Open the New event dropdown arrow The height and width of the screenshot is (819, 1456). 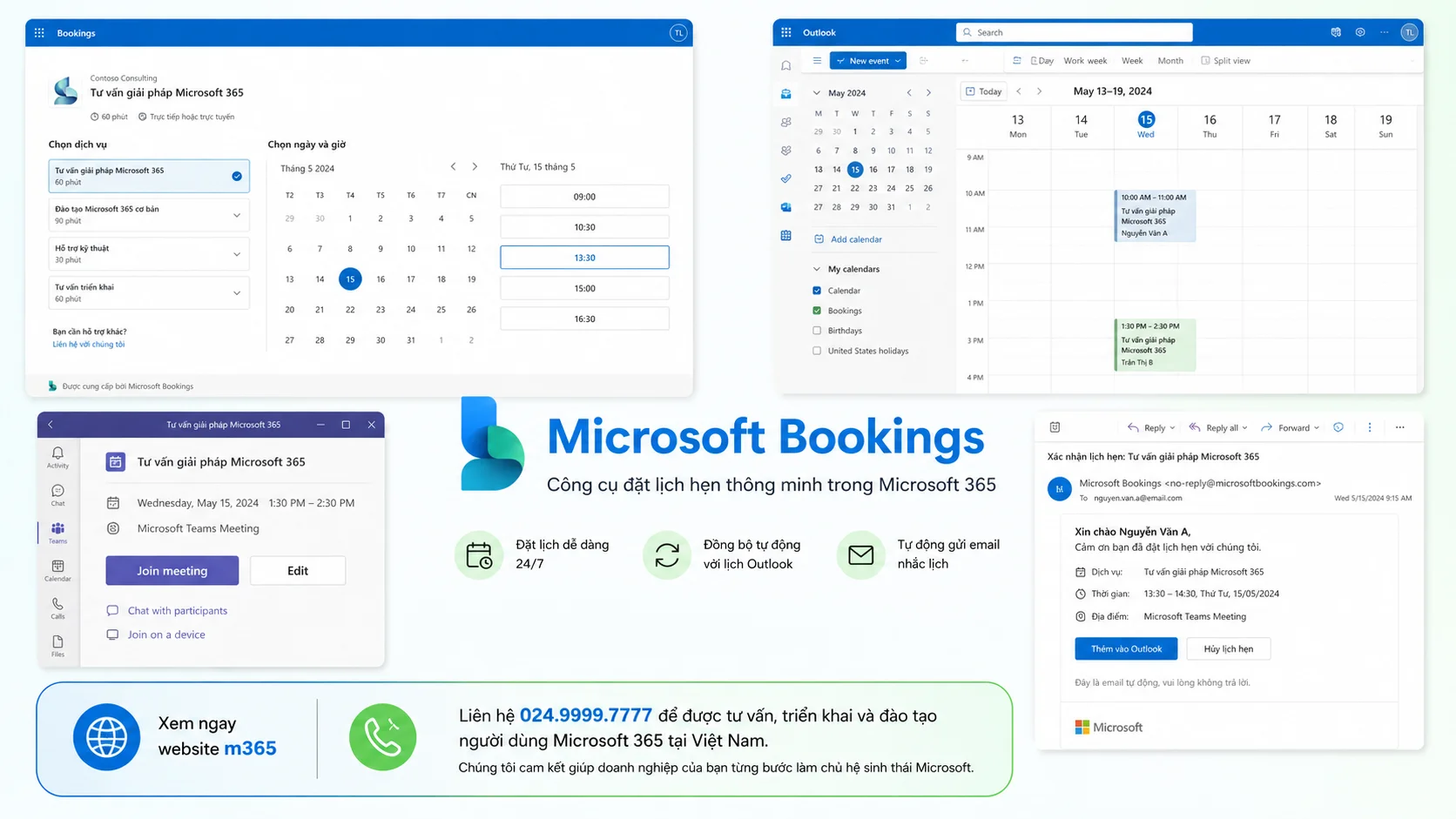(x=898, y=61)
